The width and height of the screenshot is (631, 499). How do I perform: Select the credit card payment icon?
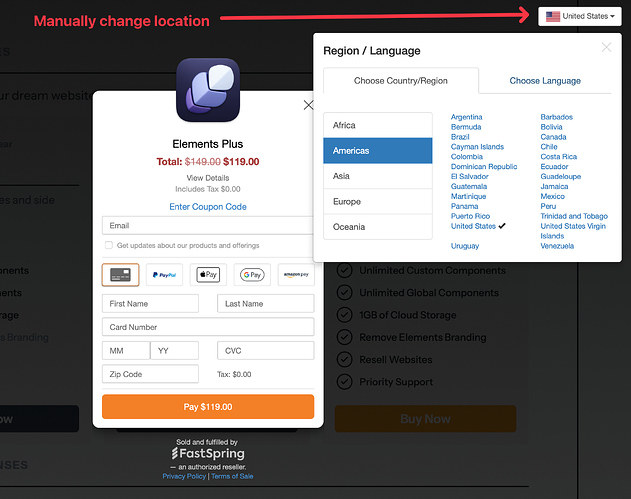tap(120, 274)
